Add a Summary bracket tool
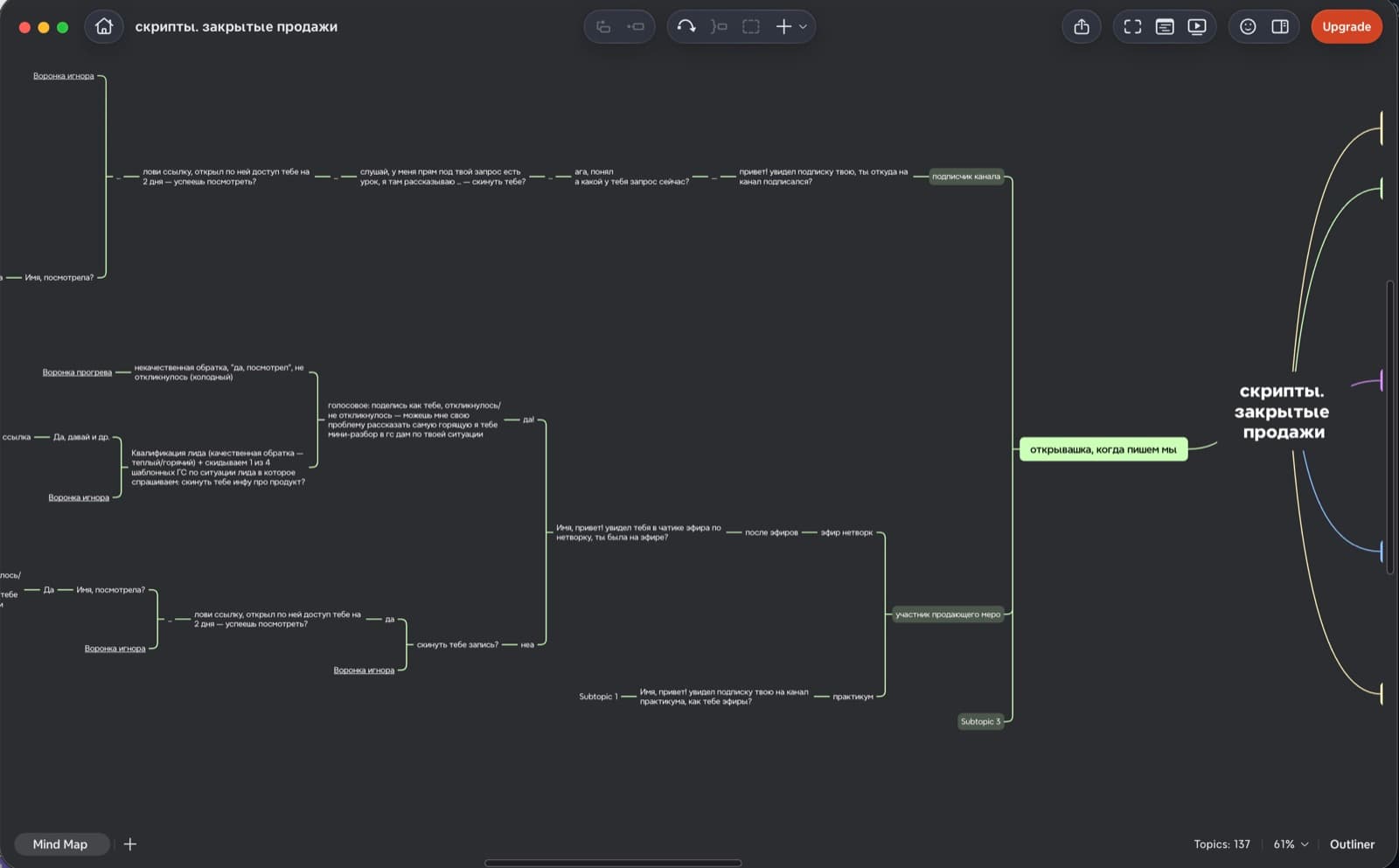1399x868 pixels. [x=719, y=26]
